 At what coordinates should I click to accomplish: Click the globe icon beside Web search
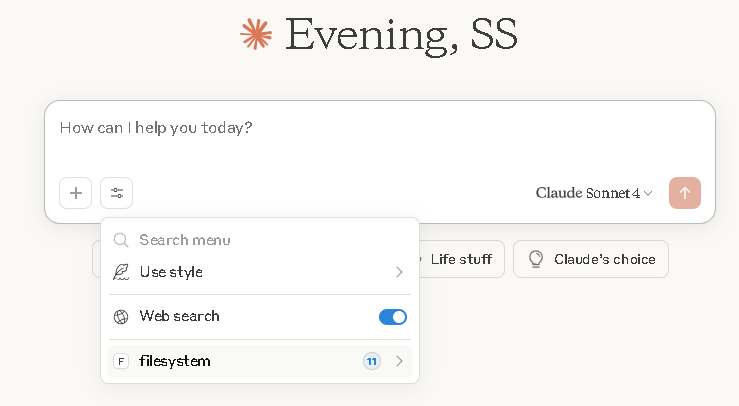click(x=121, y=317)
